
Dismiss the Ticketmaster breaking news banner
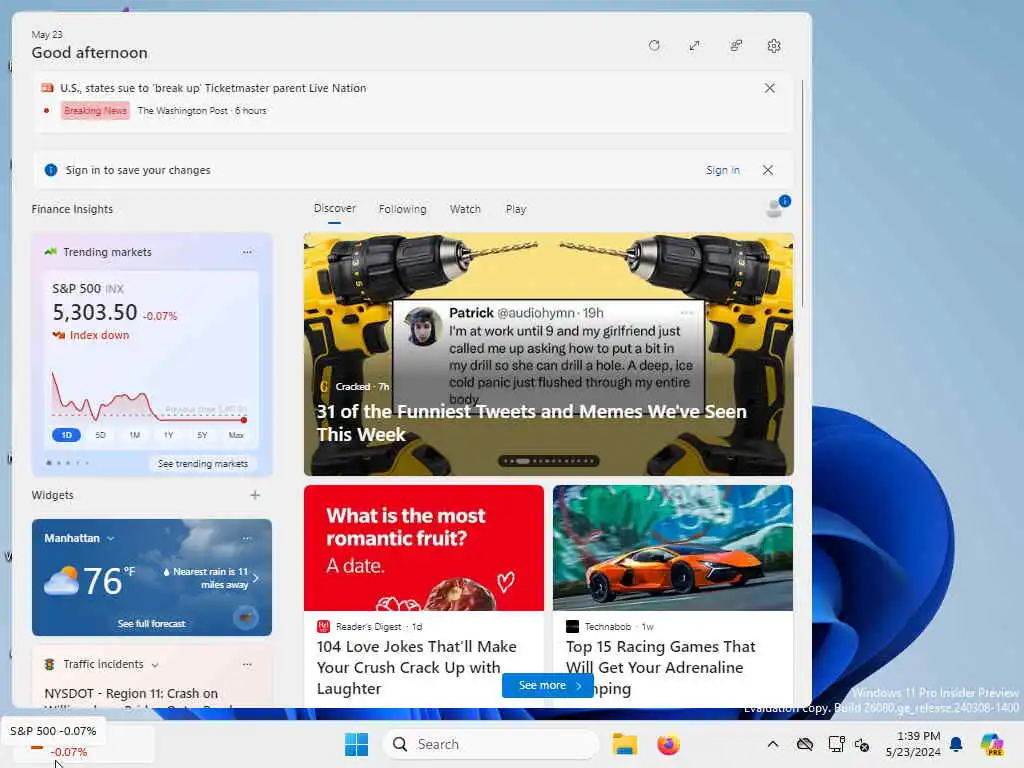click(x=769, y=88)
